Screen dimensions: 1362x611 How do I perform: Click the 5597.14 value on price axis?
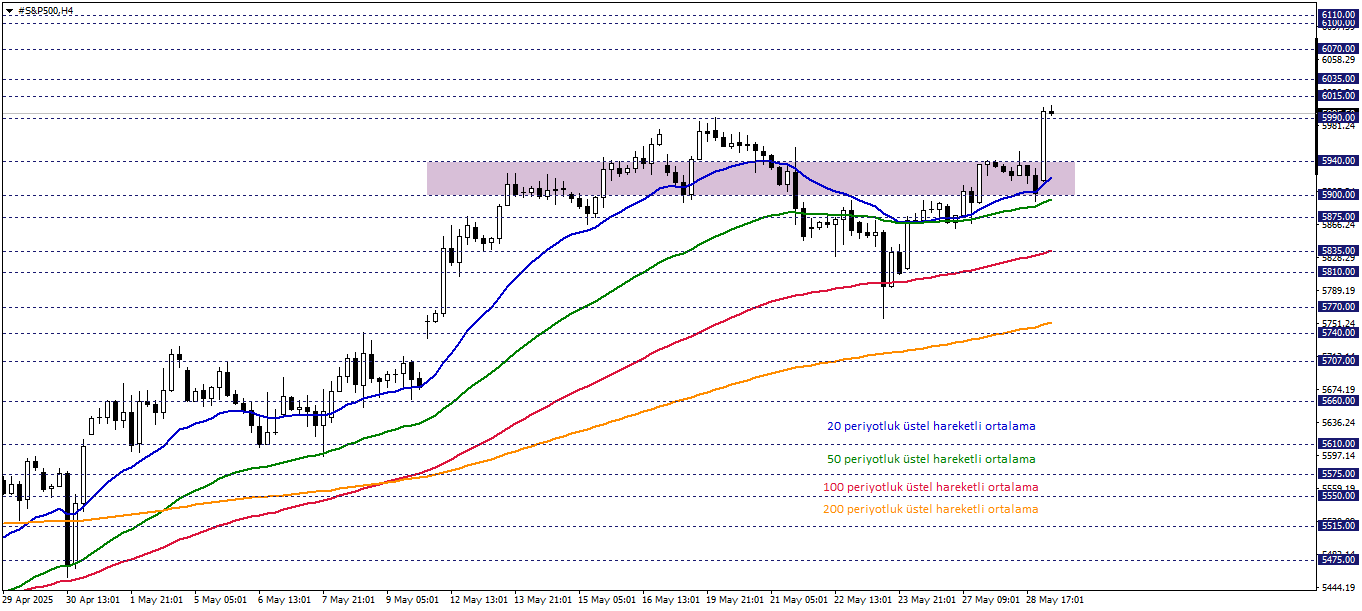click(x=1337, y=455)
